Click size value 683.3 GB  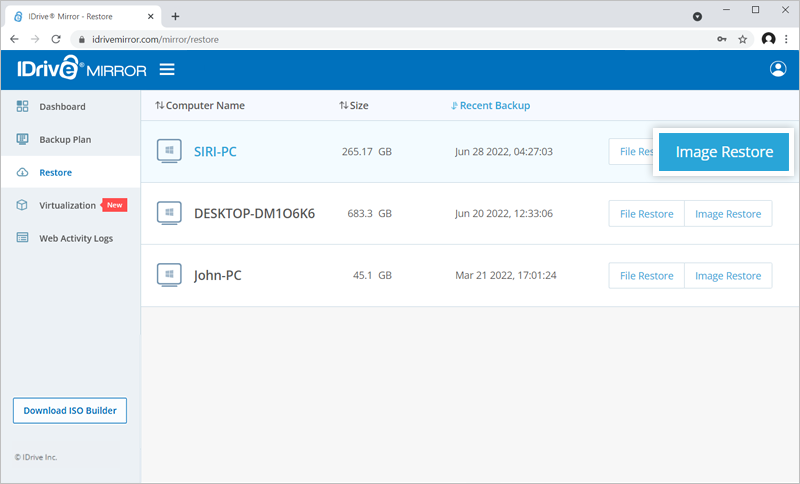369,213
